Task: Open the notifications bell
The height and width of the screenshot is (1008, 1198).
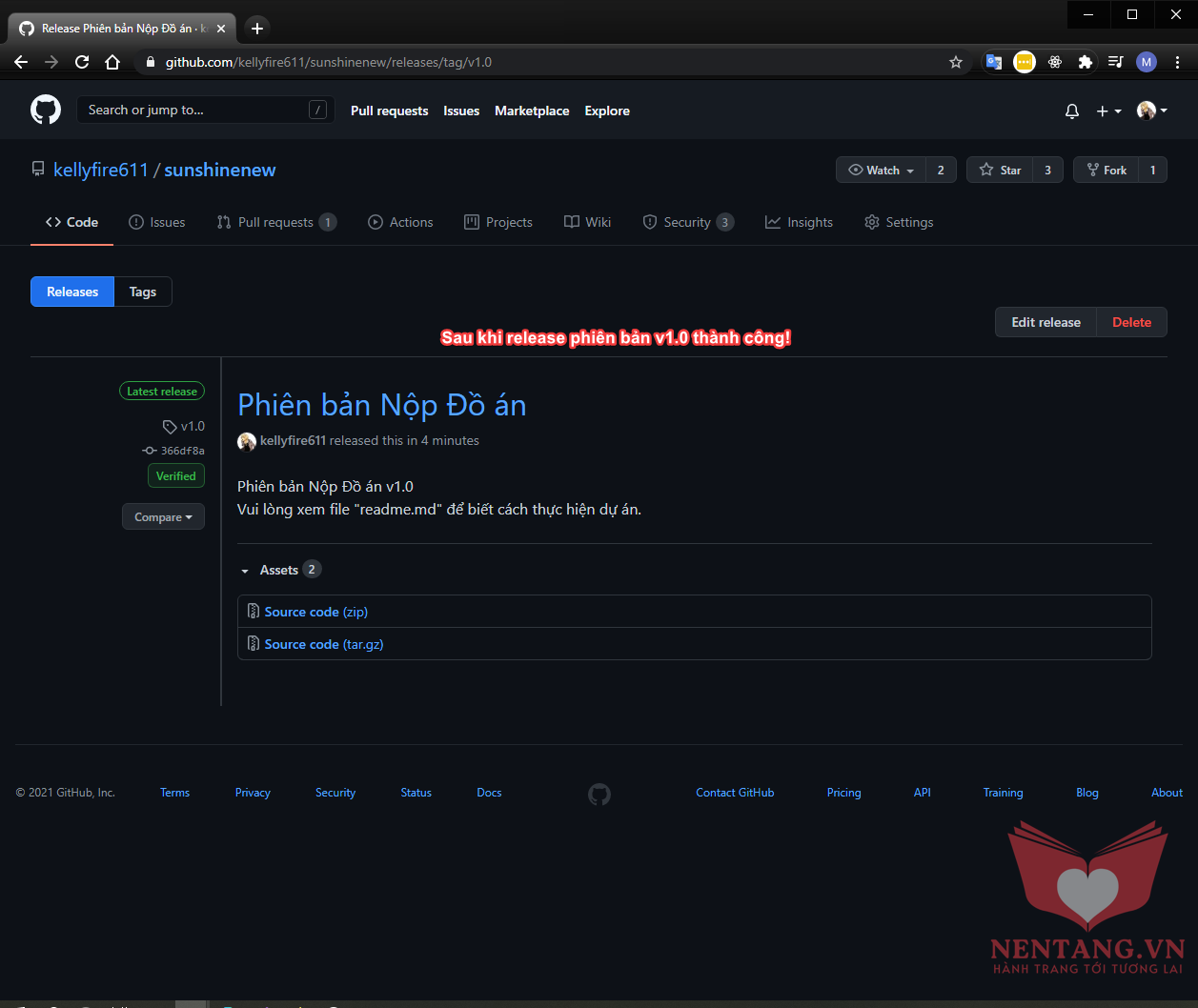Action: click(x=1072, y=111)
